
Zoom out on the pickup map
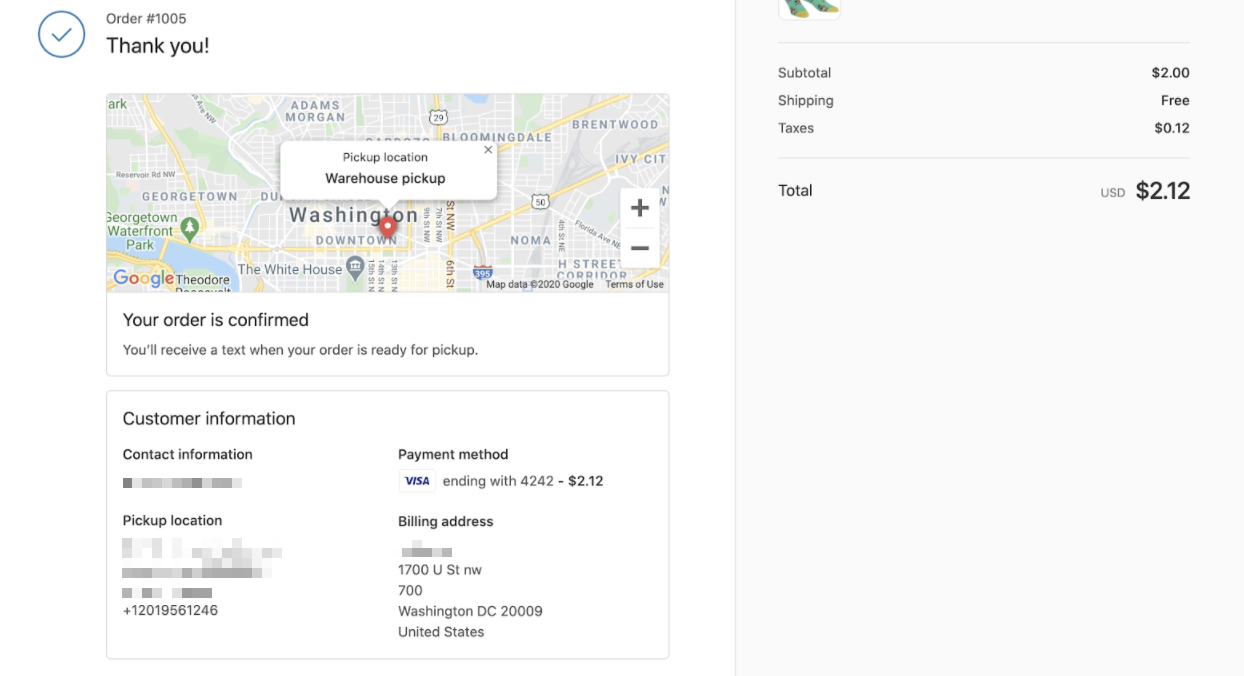[x=640, y=248]
